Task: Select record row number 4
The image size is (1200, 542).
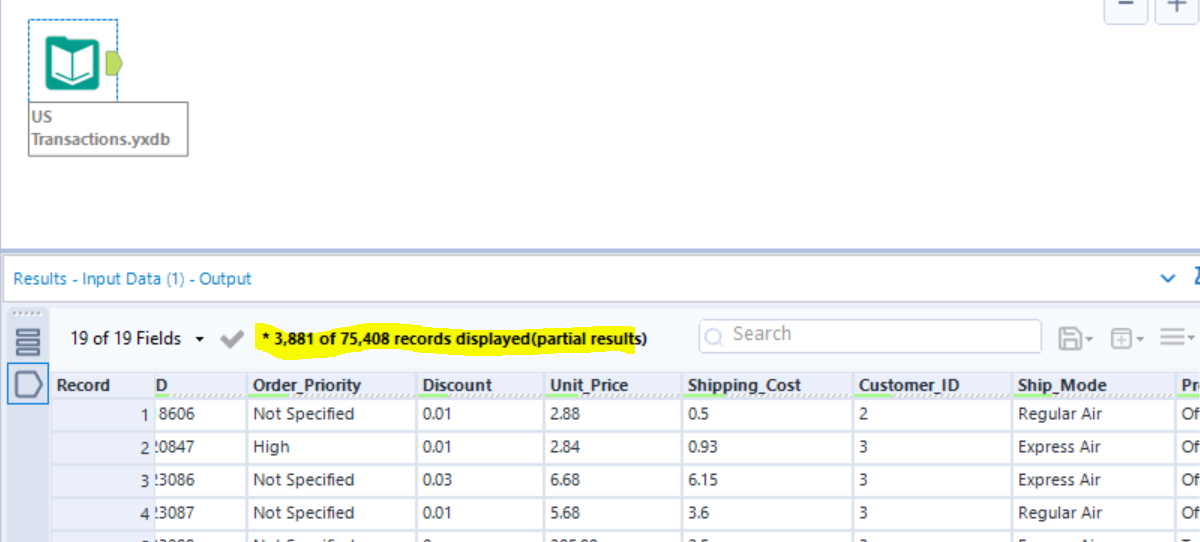Action: [x=103, y=513]
